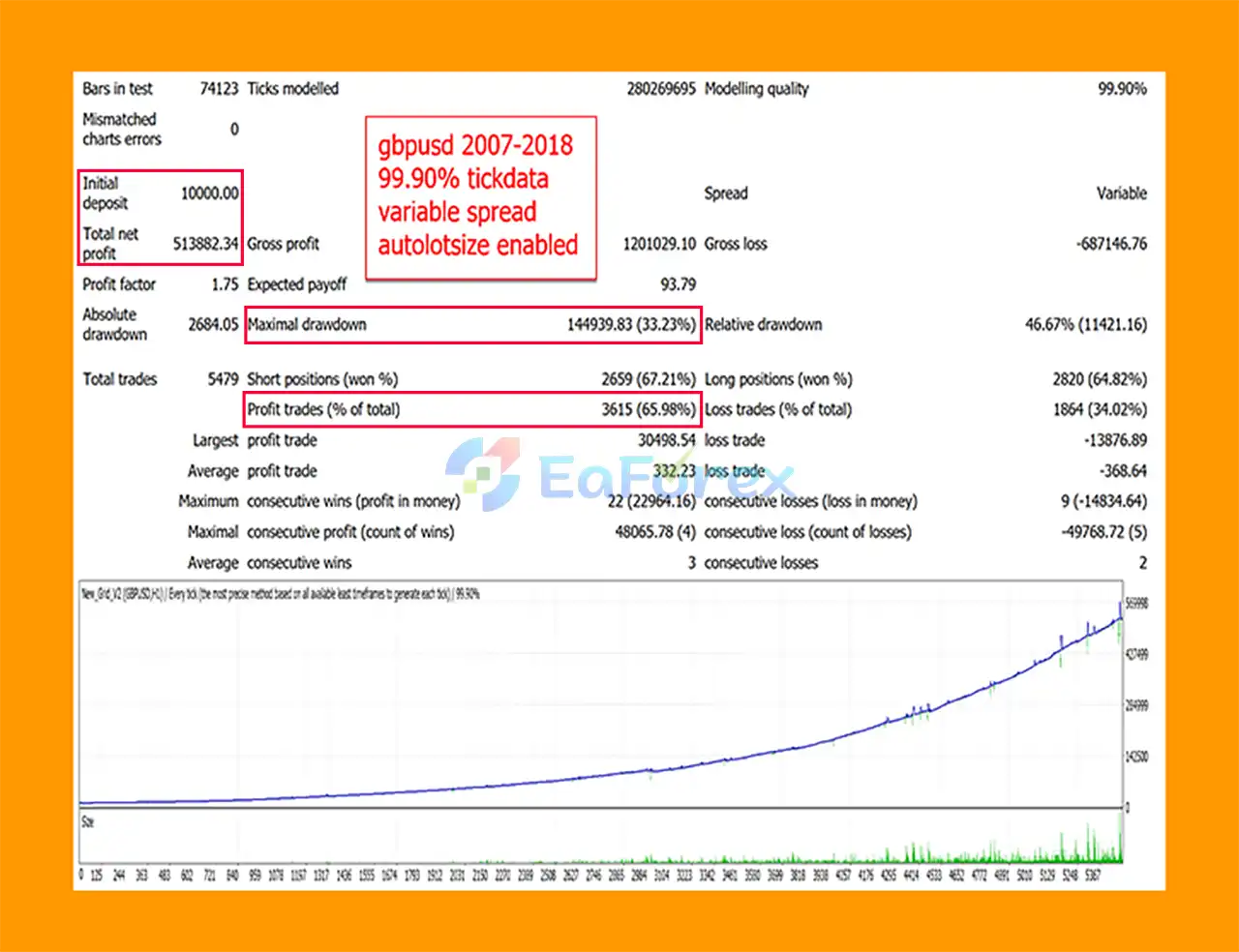This screenshot has height=952, width=1239.
Task: Click the Ticks modelled label
Action: click(x=292, y=89)
